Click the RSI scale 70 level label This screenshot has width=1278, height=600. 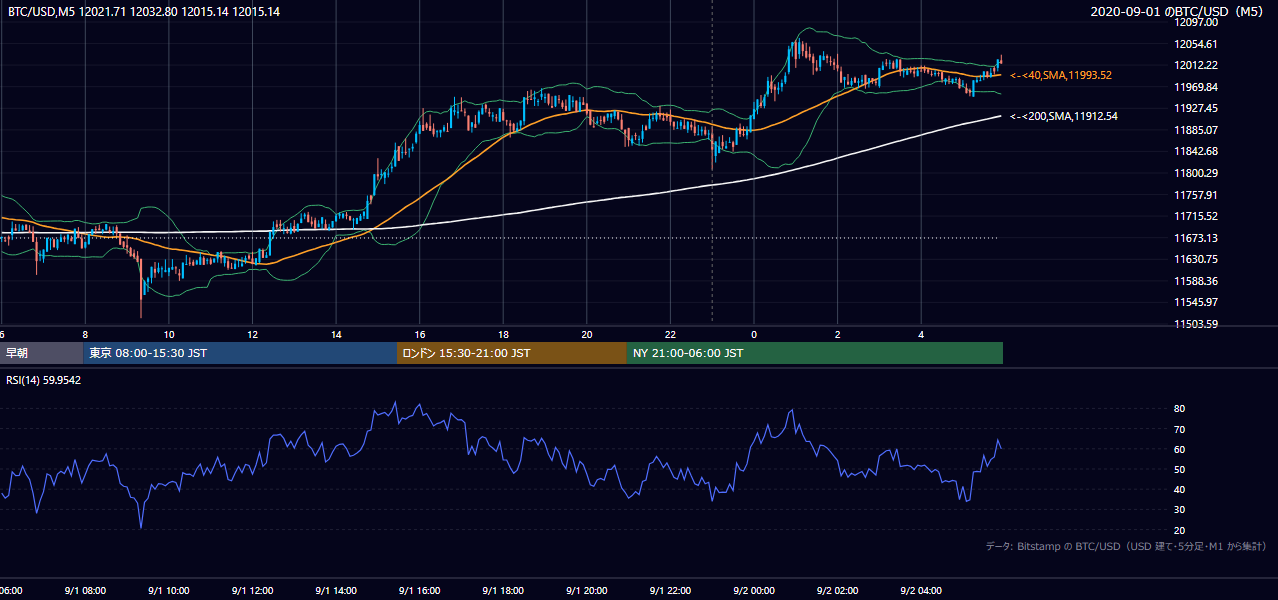1179,429
